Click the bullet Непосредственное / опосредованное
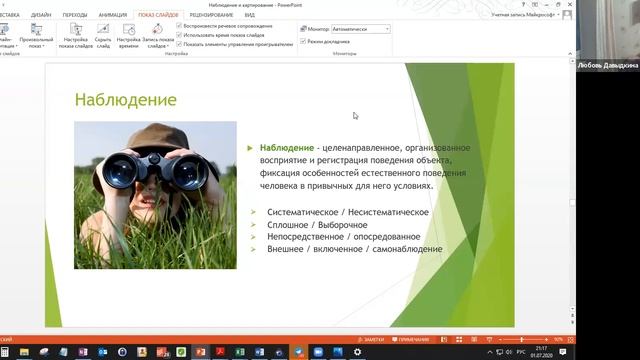The image size is (640, 360). tap(344, 237)
